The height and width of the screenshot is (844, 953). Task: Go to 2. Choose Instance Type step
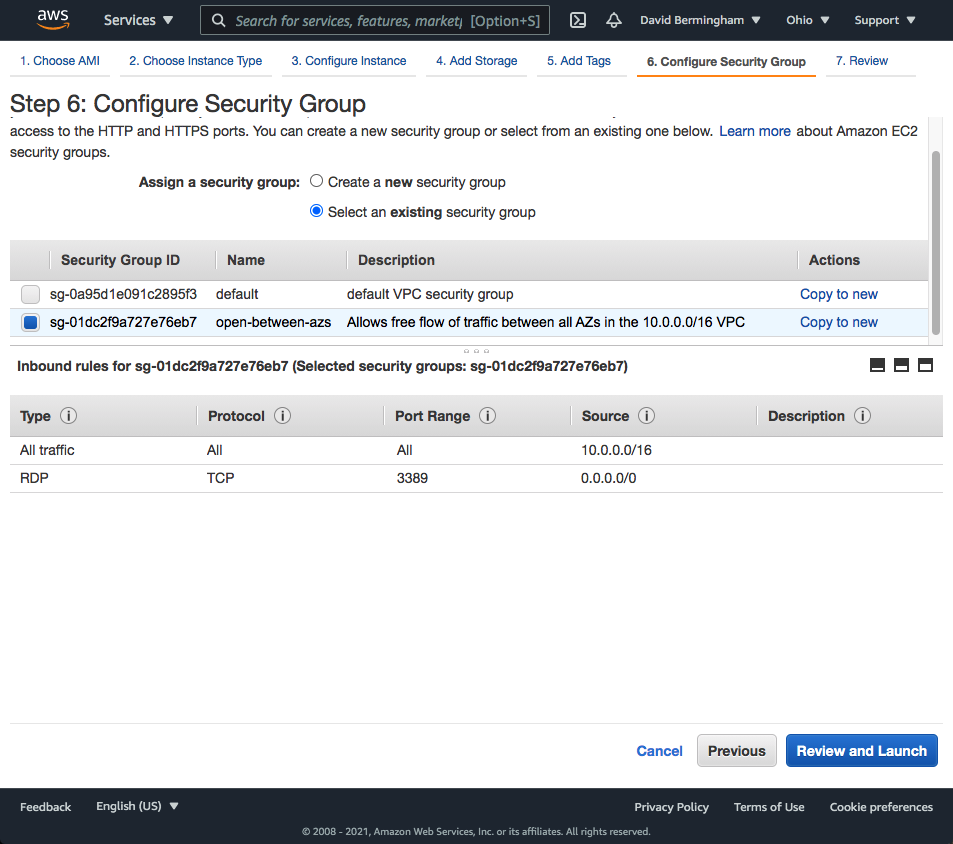pyautogui.click(x=195, y=61)
